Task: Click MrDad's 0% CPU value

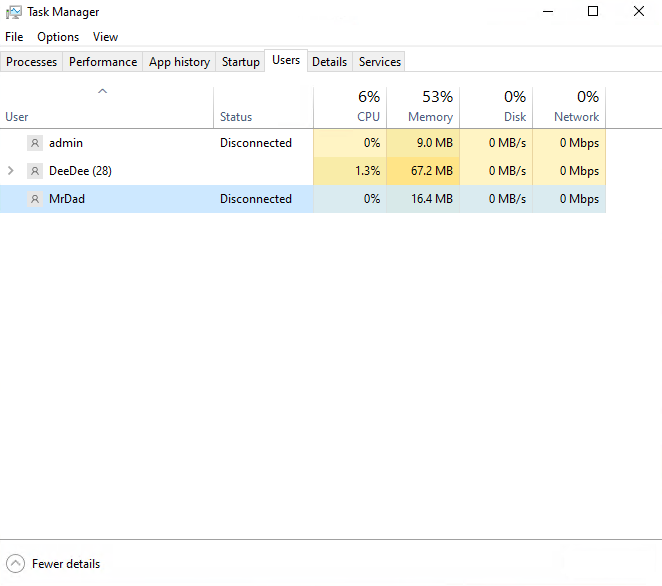Action: [372, 199]
